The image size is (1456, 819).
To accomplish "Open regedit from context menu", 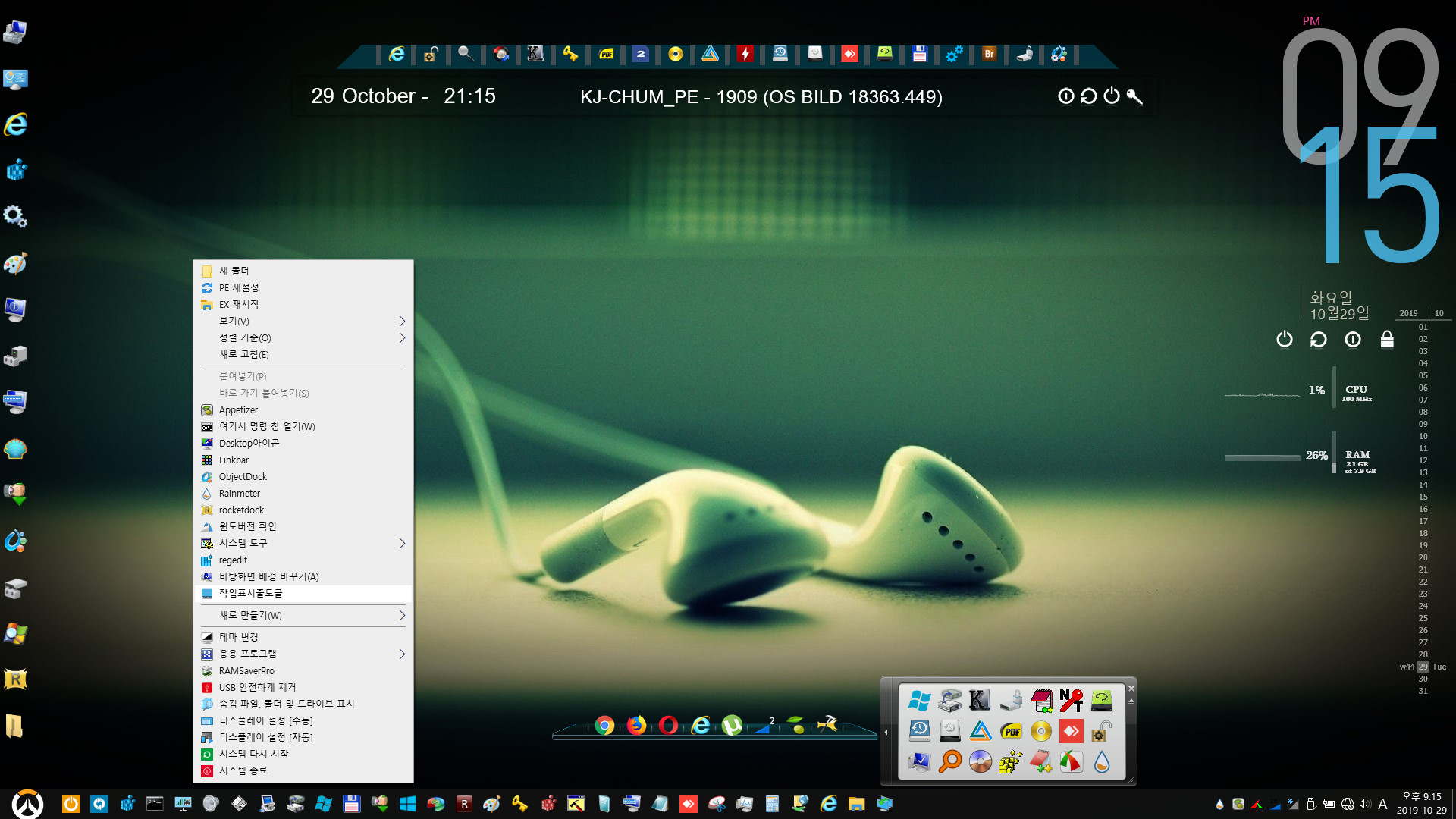I will pyautogui.click(x=303, y=560).
